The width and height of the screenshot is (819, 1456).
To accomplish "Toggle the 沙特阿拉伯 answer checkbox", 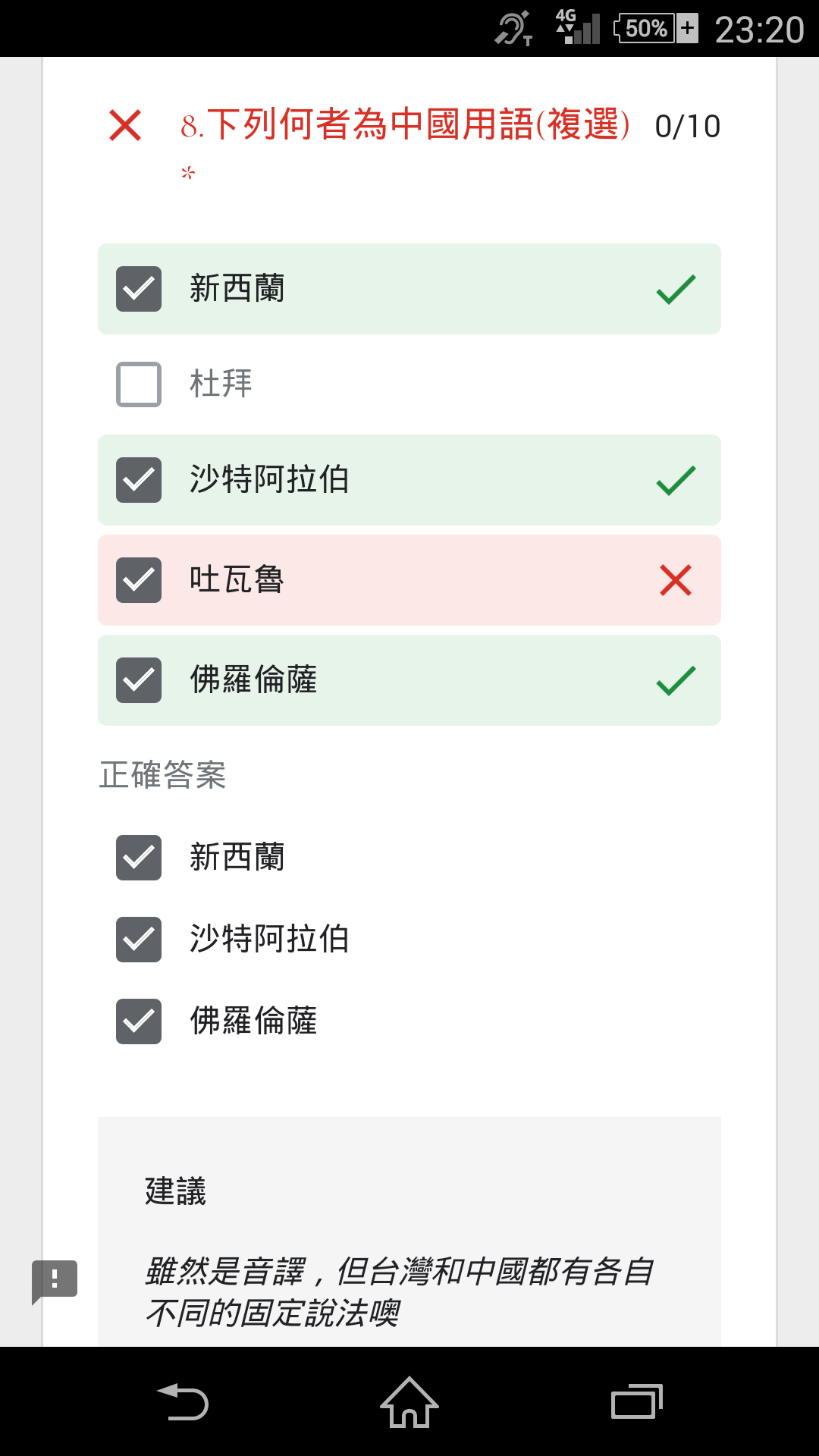I will [x=139, y=480].
